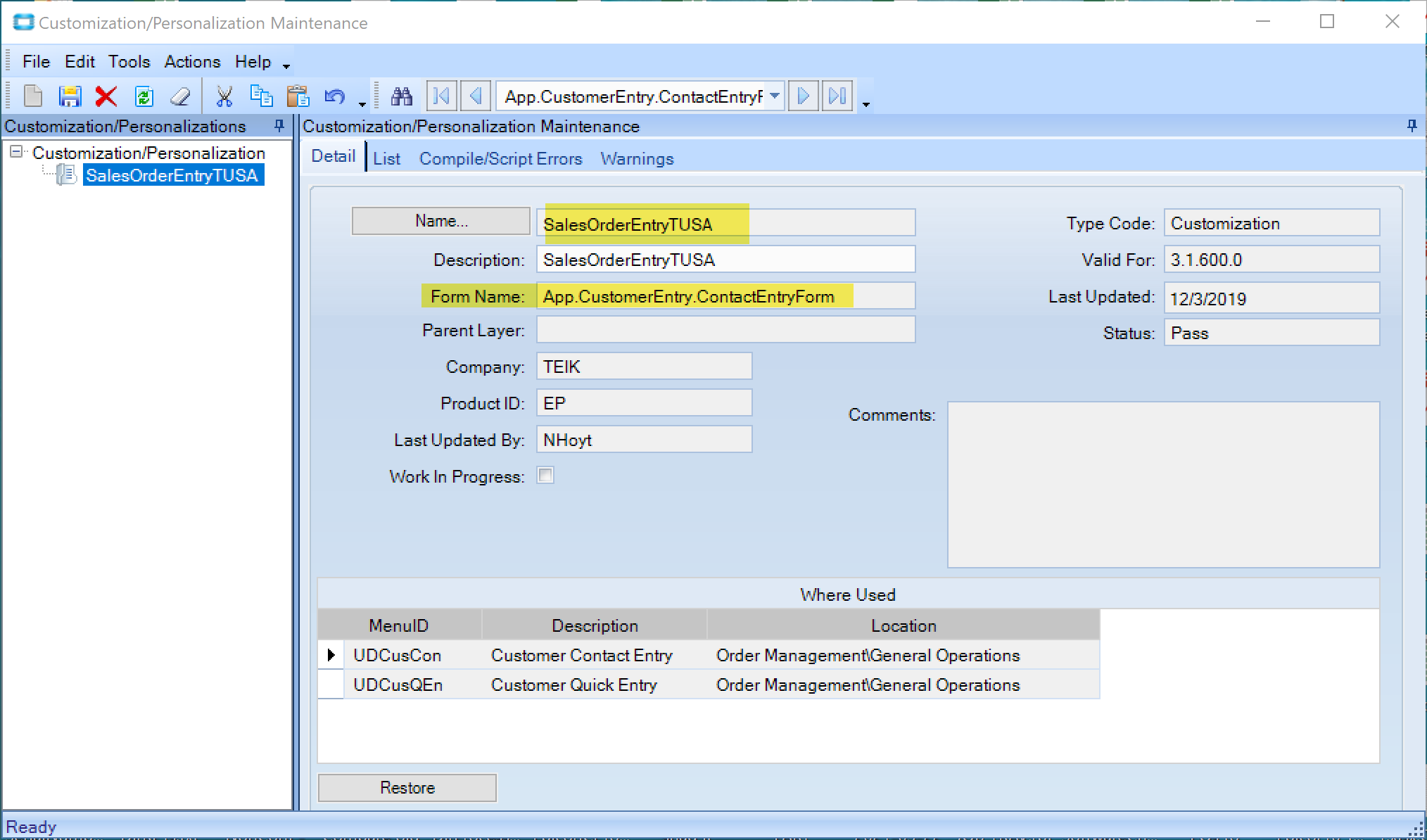
Task: Save using the floppy disk icon
Action: 70,96
